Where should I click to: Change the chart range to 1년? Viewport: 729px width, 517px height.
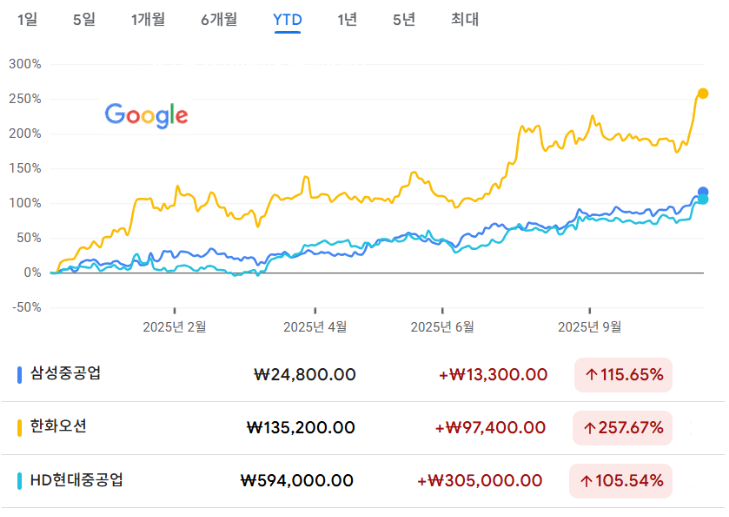point(347,19)
